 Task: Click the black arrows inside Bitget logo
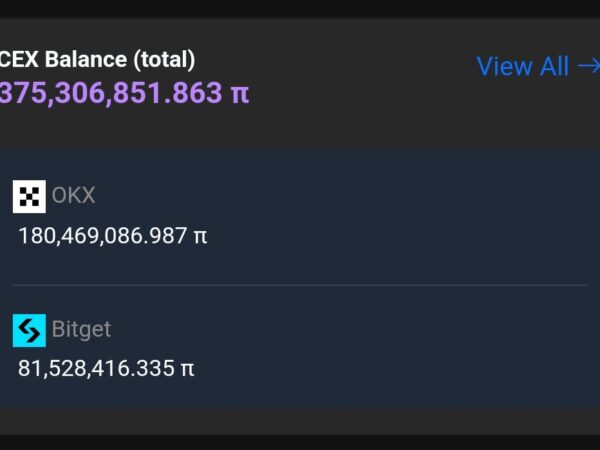(29, 331)
